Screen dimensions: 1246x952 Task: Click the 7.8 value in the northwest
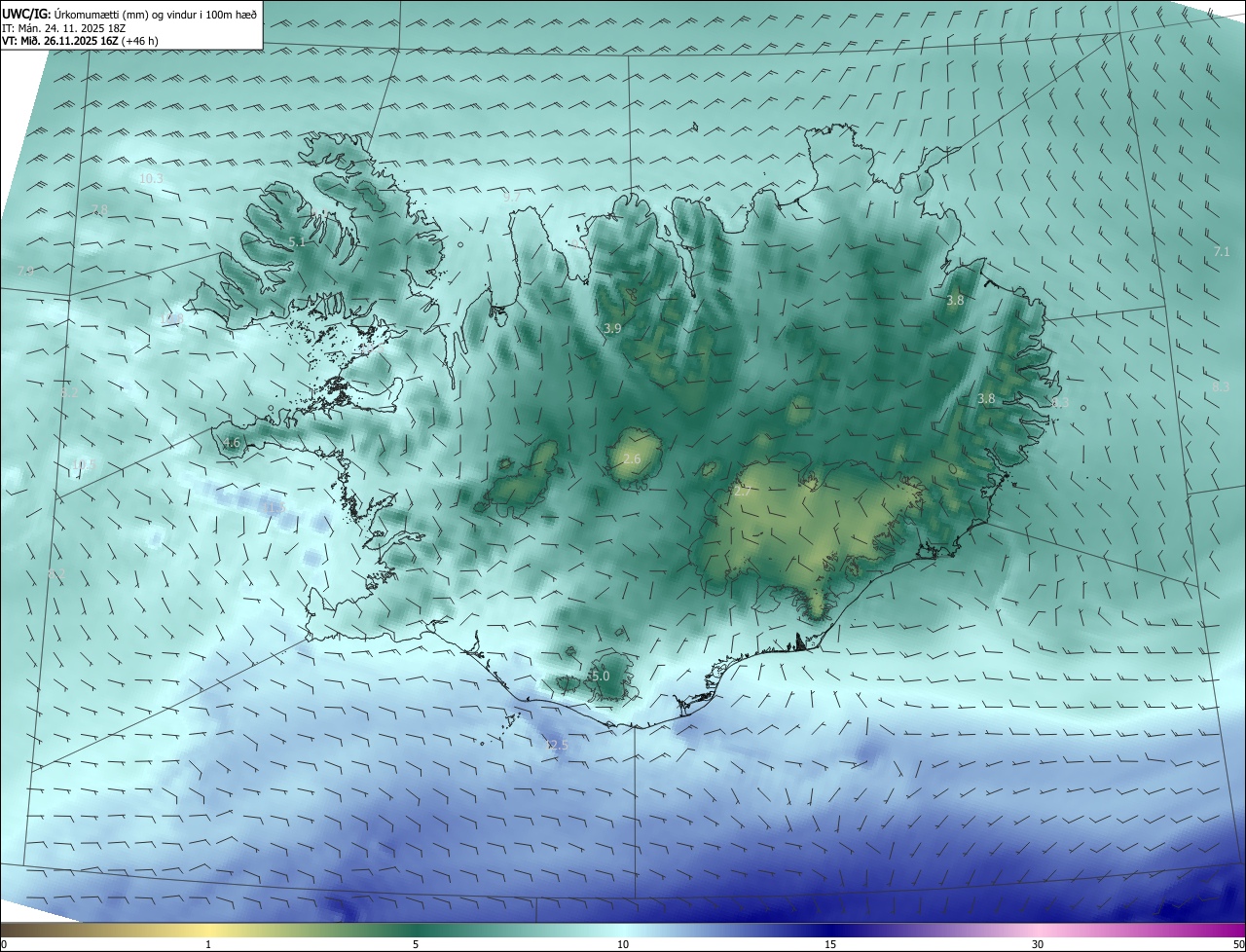click(100, 211)
